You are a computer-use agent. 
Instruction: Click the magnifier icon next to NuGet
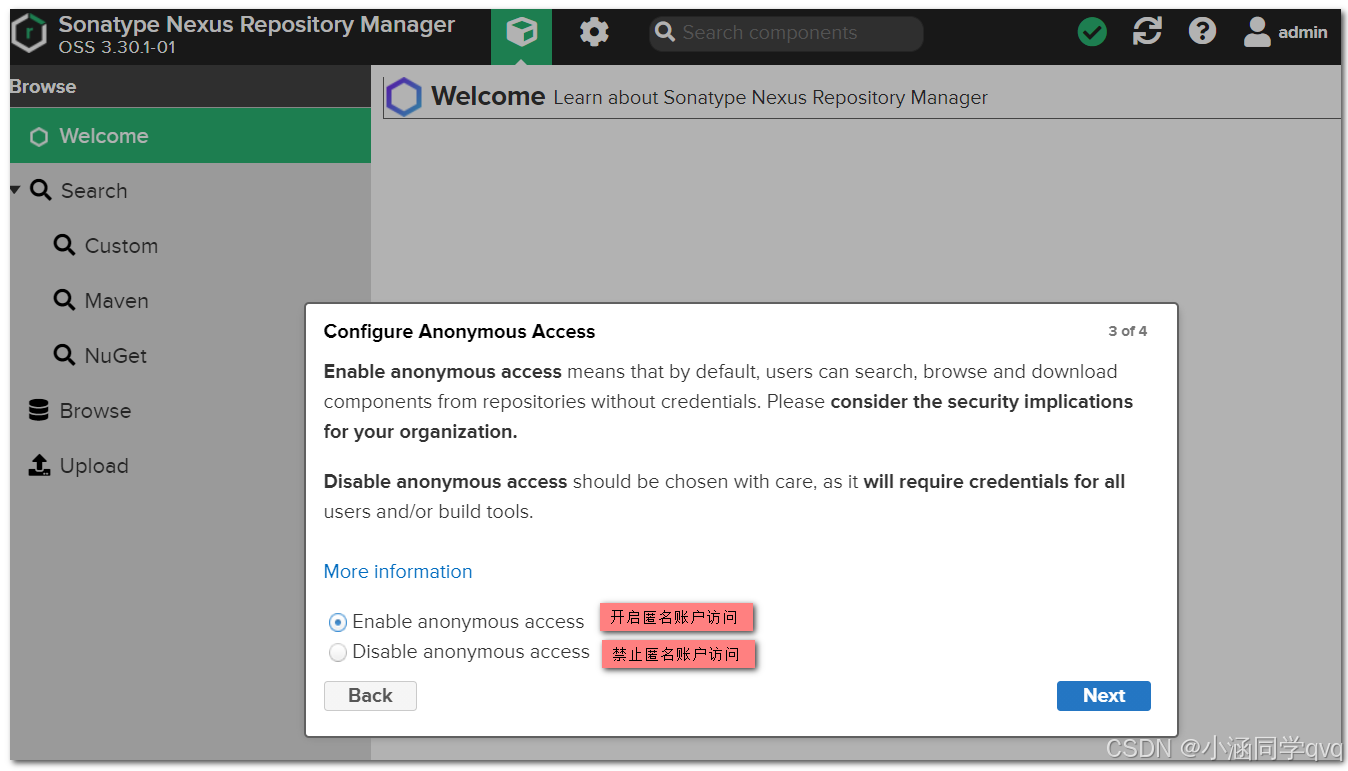[64, 355]
